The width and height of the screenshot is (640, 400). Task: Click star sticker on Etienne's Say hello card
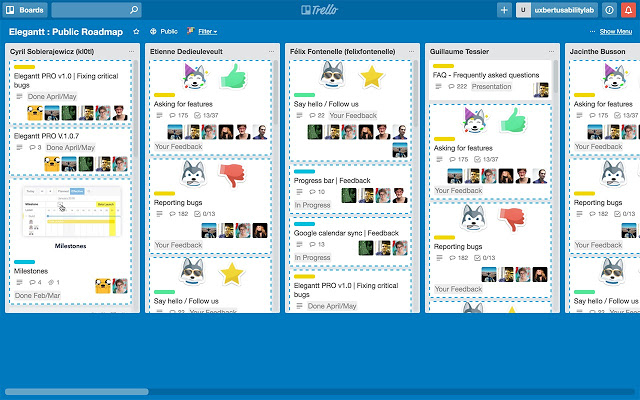(x=231, y=273)
